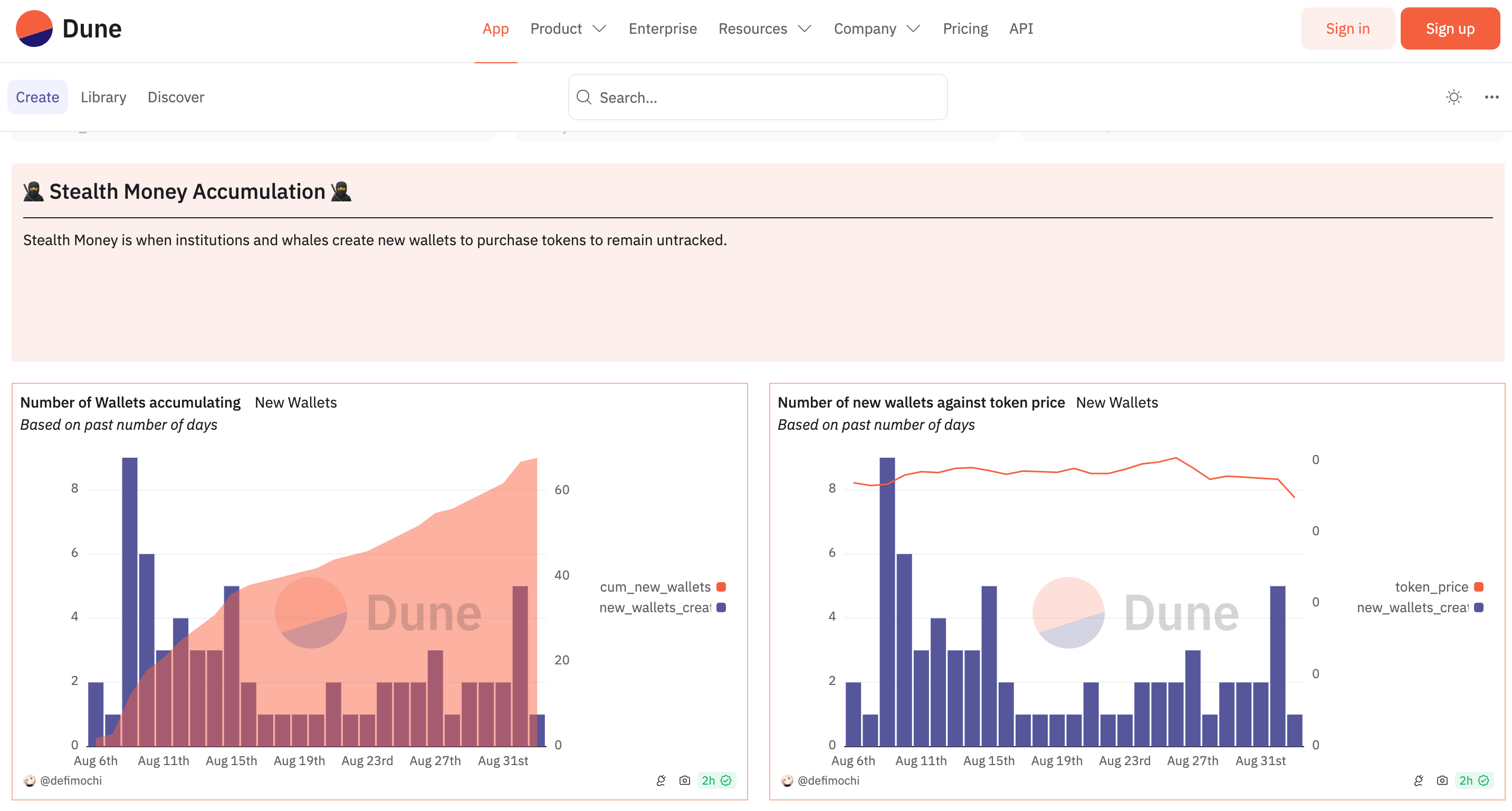Click 'Based on past number of days' in left chart
Screen dimensions: 1512x811
pyautogui.click(x=119, y=425)
